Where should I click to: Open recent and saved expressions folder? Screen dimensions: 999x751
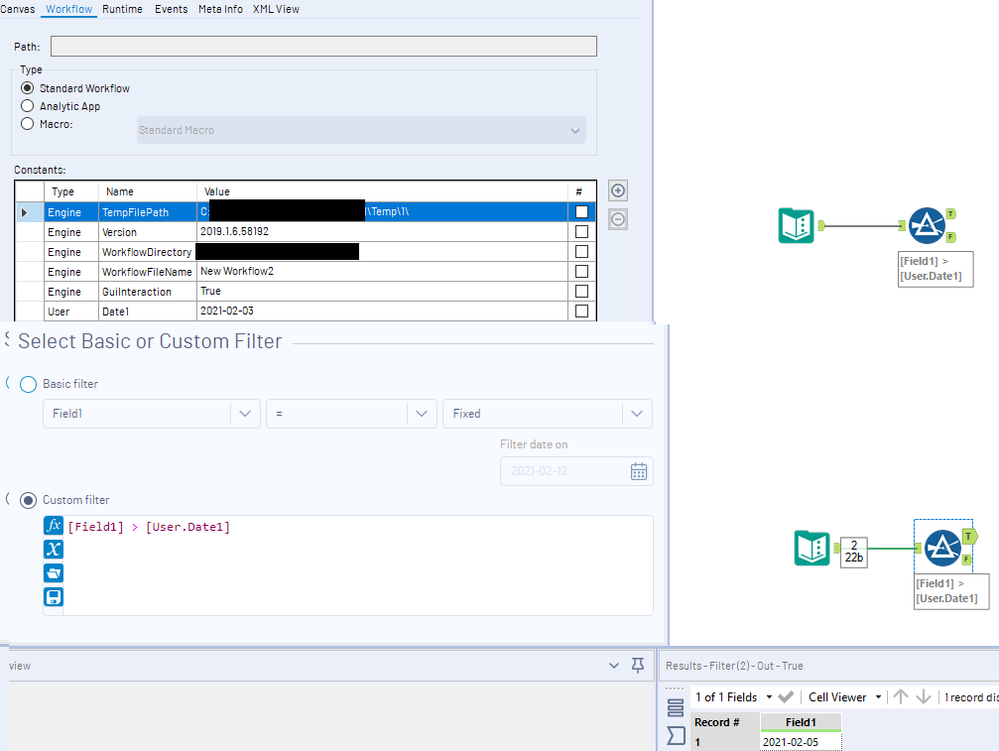[54, 573]
